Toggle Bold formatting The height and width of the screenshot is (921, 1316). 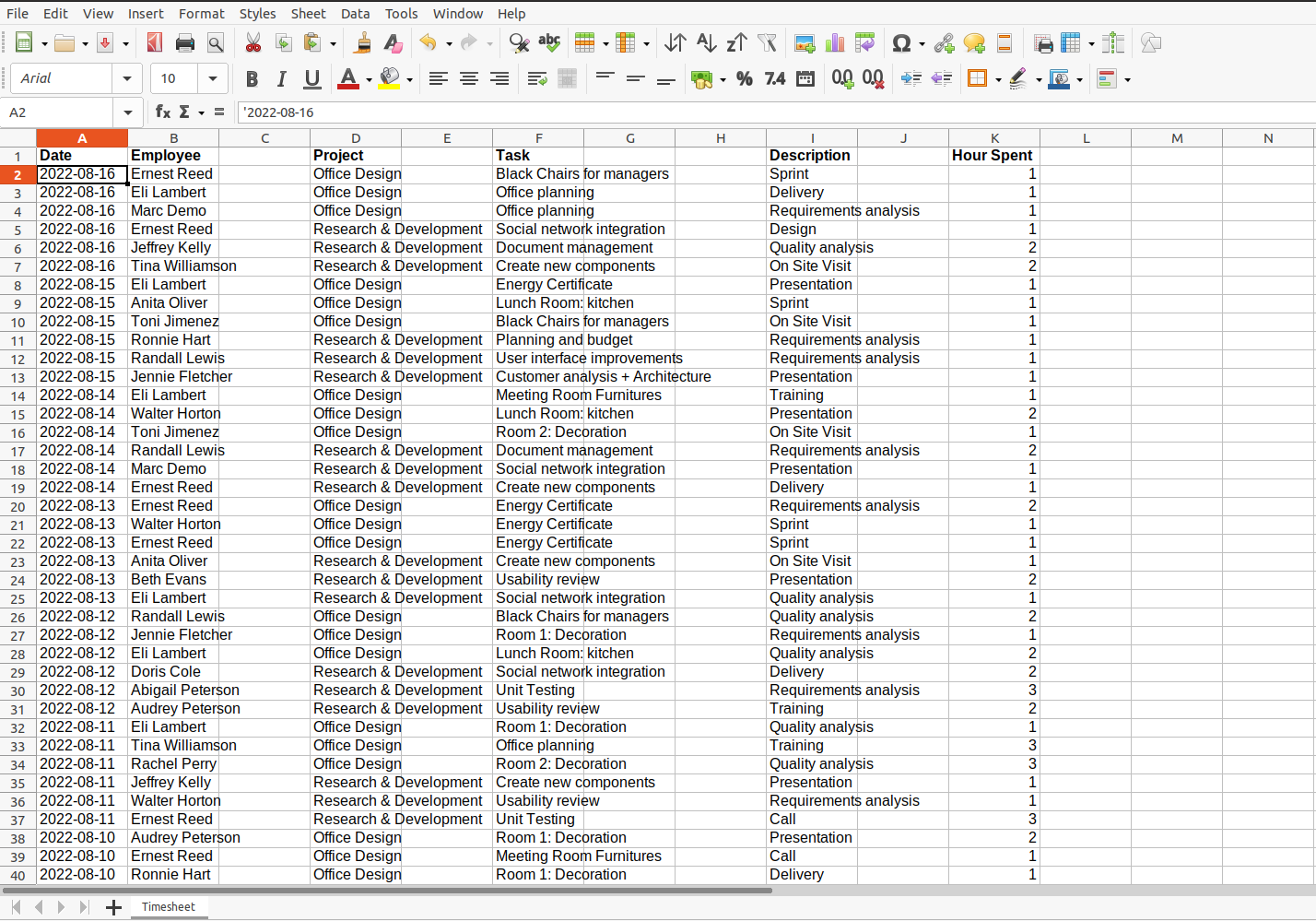pyautogui.click(x=252, y=79)
